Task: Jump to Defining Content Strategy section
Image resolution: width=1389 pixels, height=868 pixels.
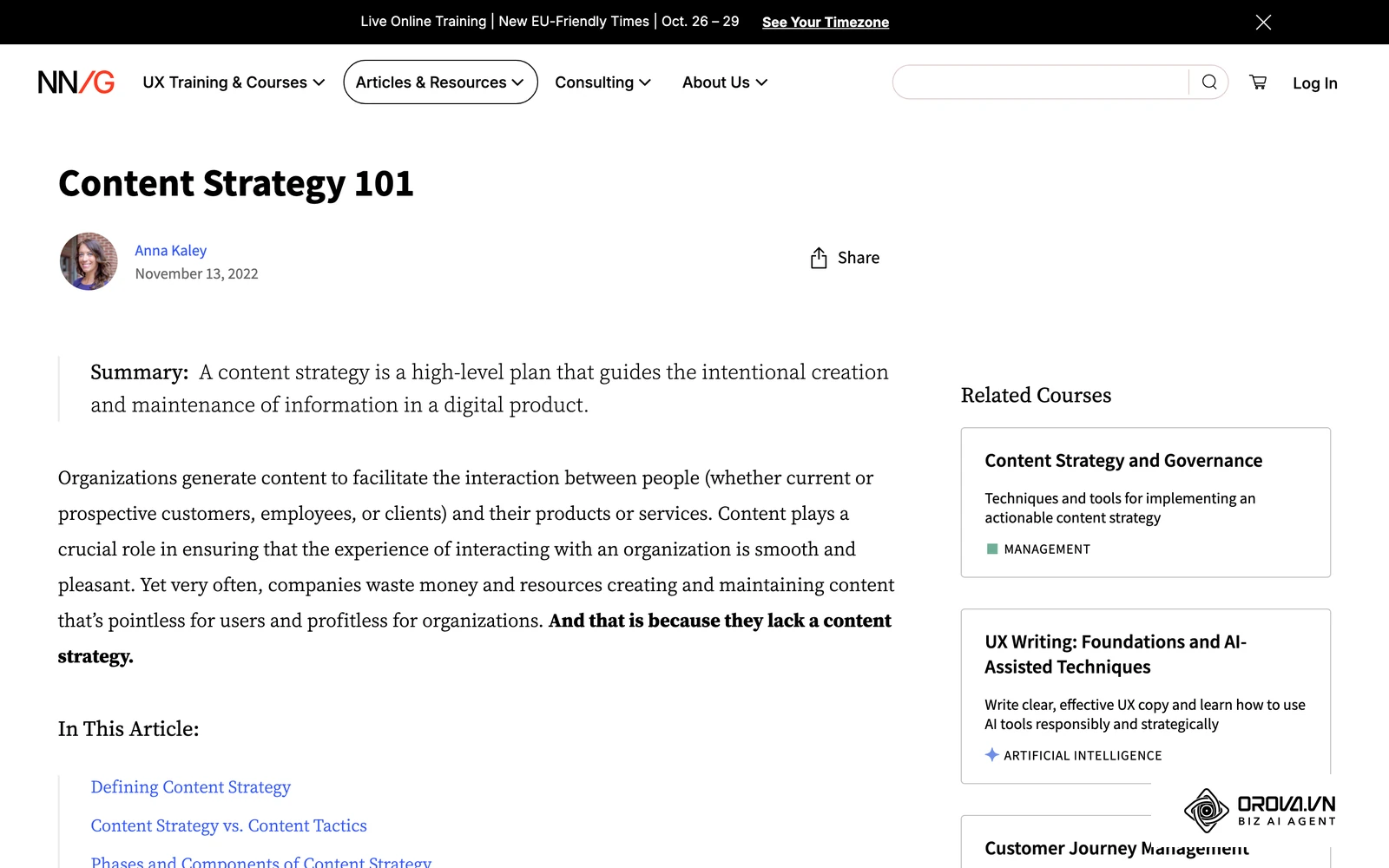Action: tap(191, 787)
